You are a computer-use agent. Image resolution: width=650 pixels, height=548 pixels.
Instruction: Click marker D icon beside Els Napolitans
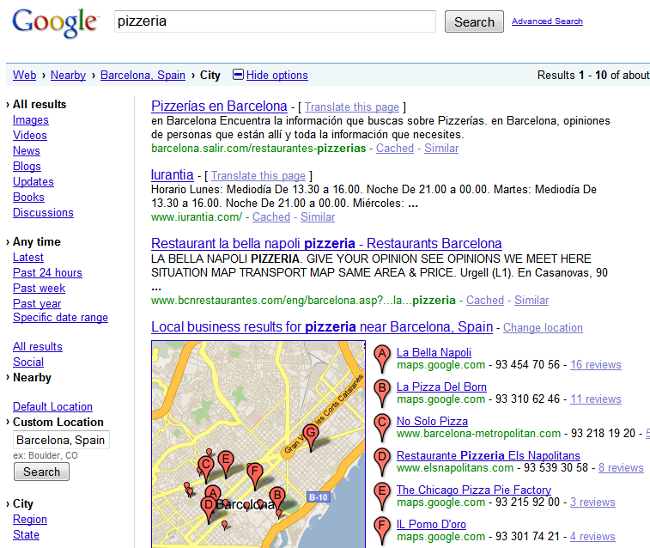tap(382, 462)
